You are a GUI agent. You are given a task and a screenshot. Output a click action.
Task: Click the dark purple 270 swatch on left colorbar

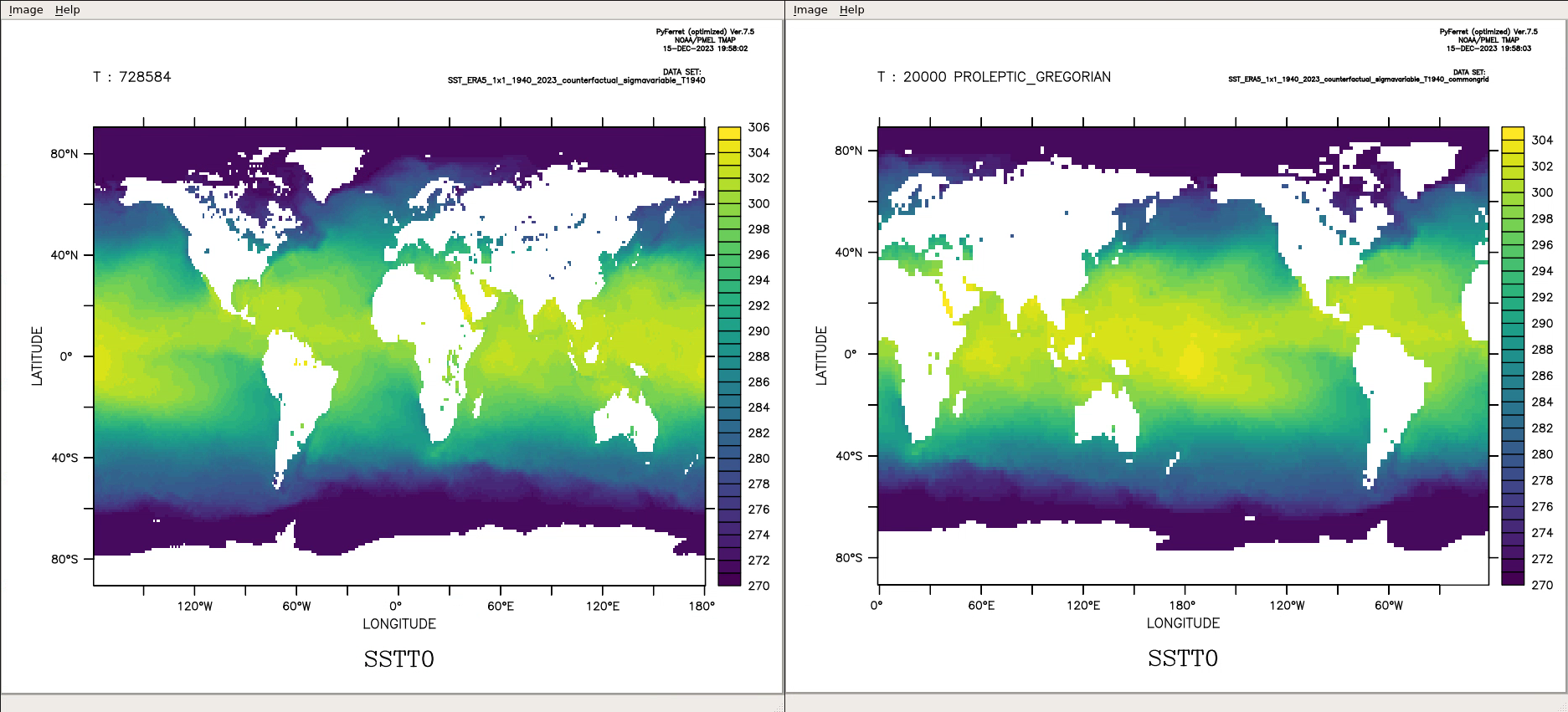(729, 579)
